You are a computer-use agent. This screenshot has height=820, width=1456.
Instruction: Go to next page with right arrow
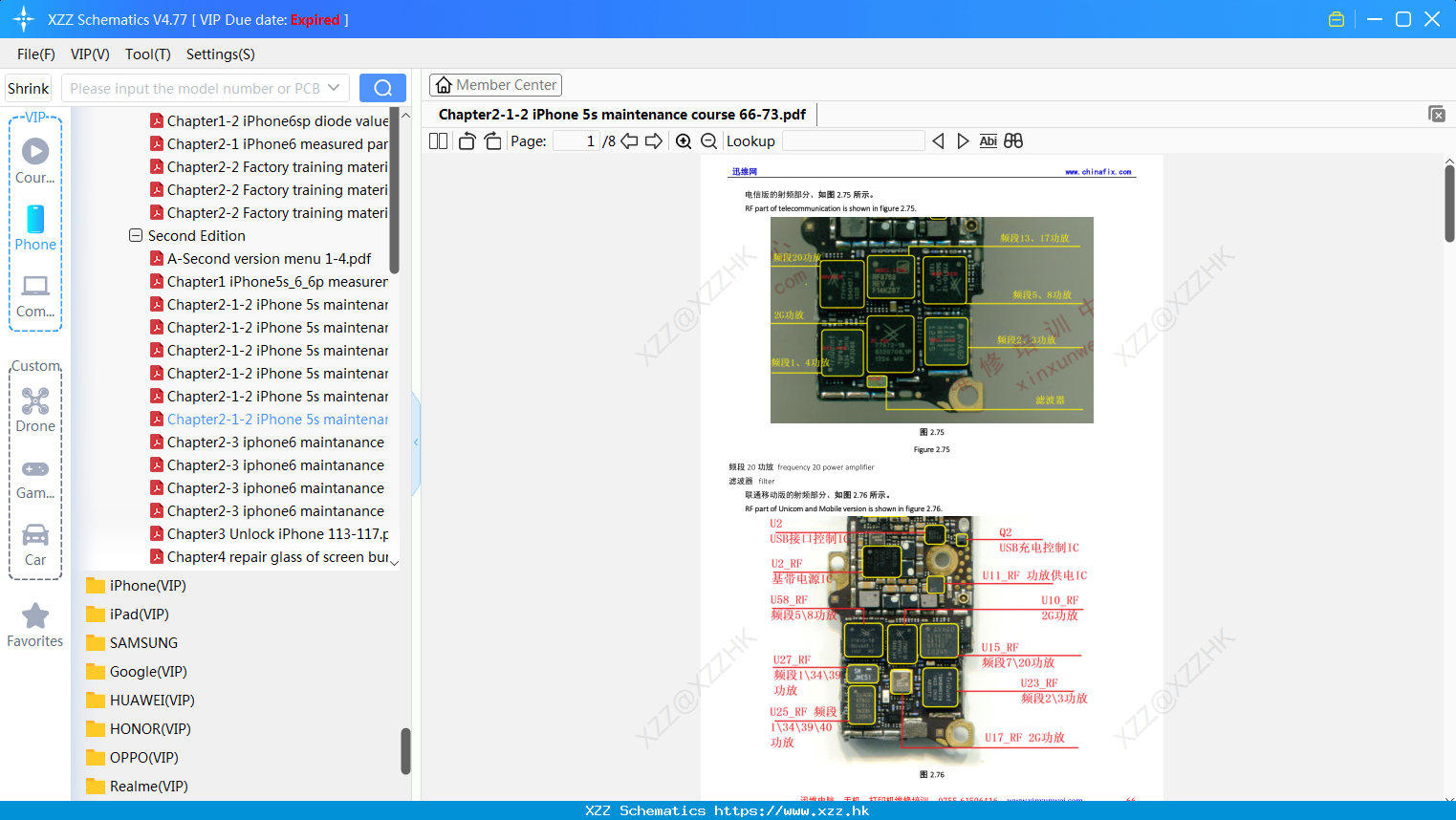(654, 141)
